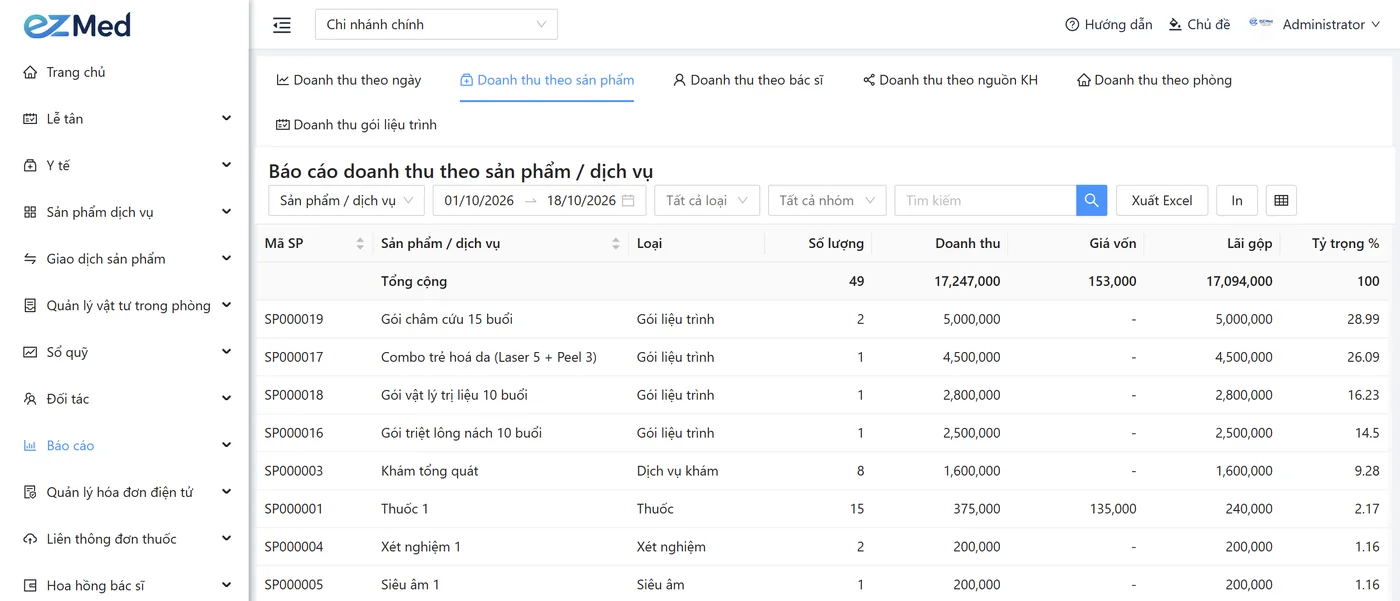The height and width of the screenshot is (601, 1400).
Task: Switch to Doanh thu theo nguồn KH tab
Action: click(951, 80)
